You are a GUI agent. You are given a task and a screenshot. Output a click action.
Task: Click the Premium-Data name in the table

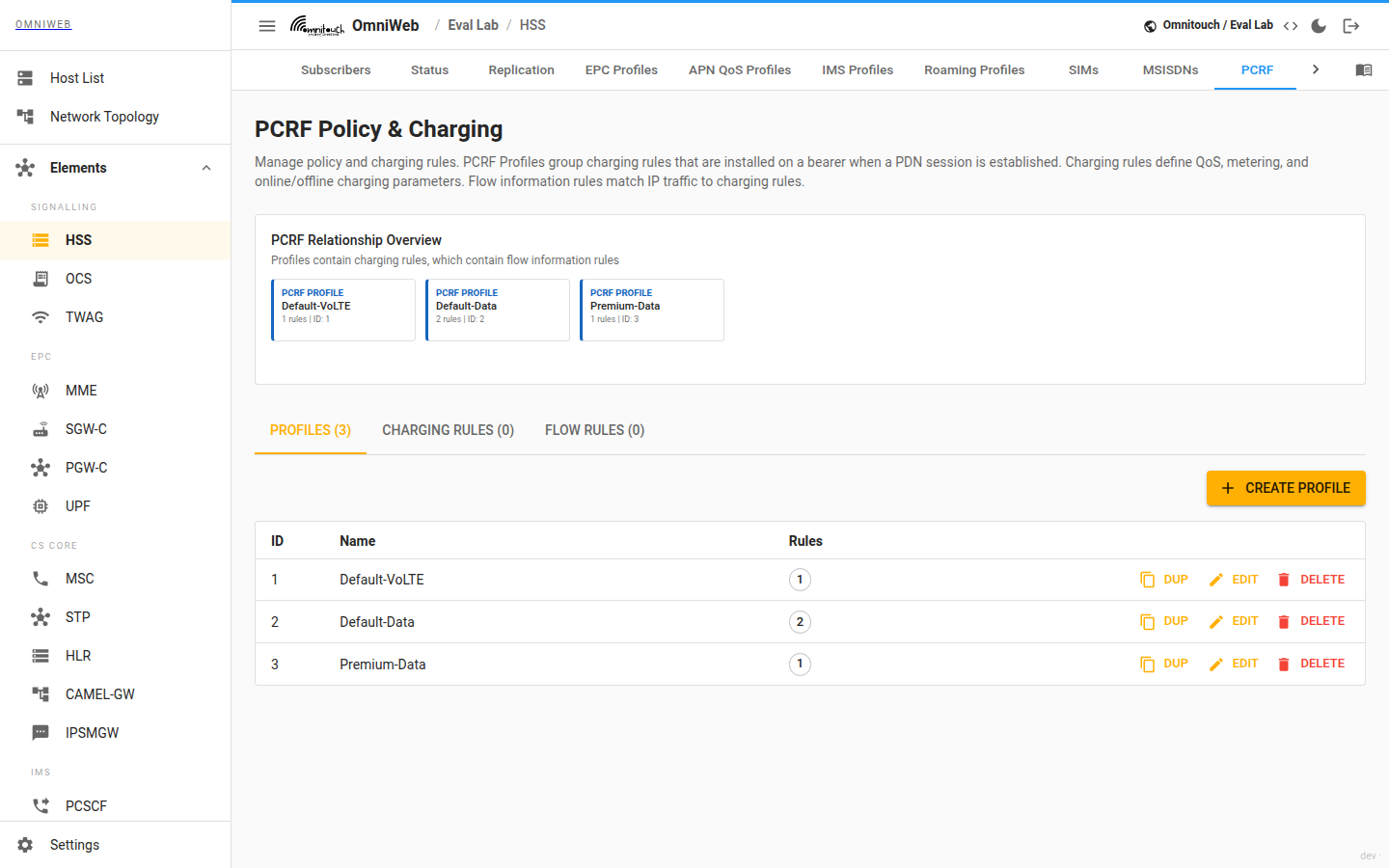pos(382,665)
